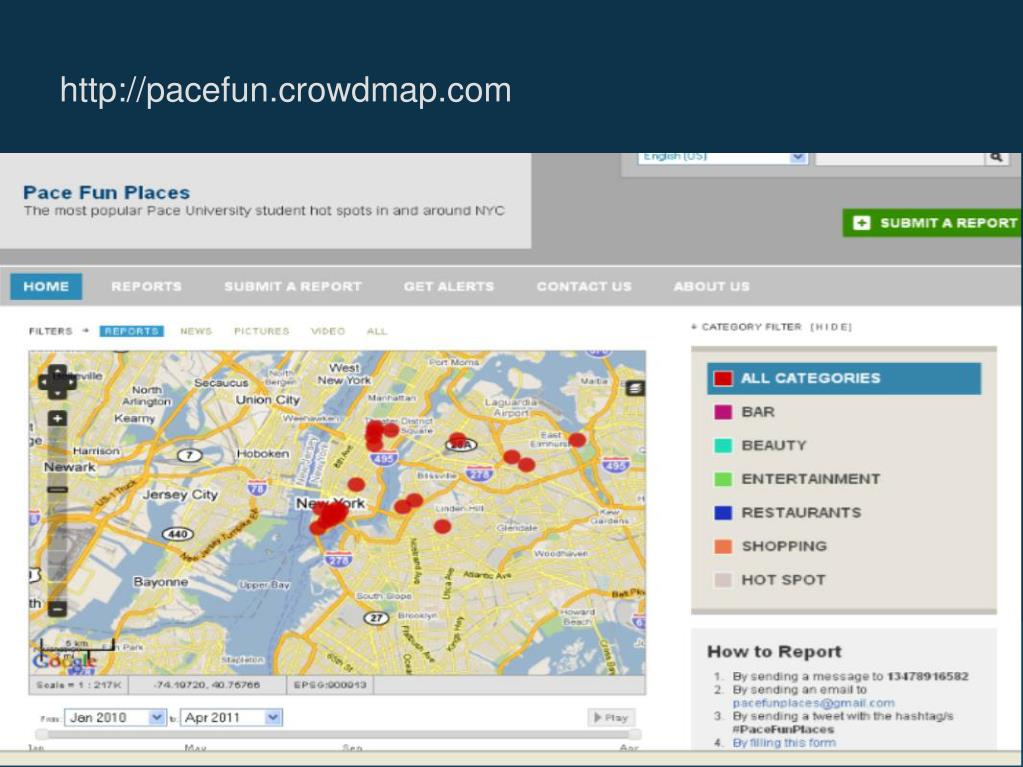Open the To date dropdown Apr 2011
This screenshot has width=1023, height=767.
pos(231,717)
